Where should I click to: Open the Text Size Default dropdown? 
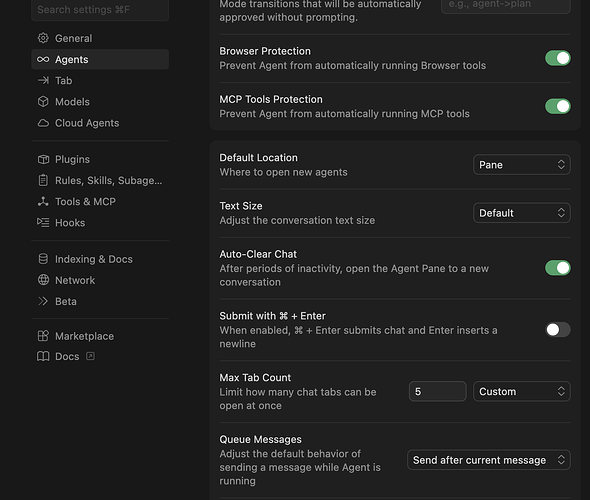click(x=522, y=213)
